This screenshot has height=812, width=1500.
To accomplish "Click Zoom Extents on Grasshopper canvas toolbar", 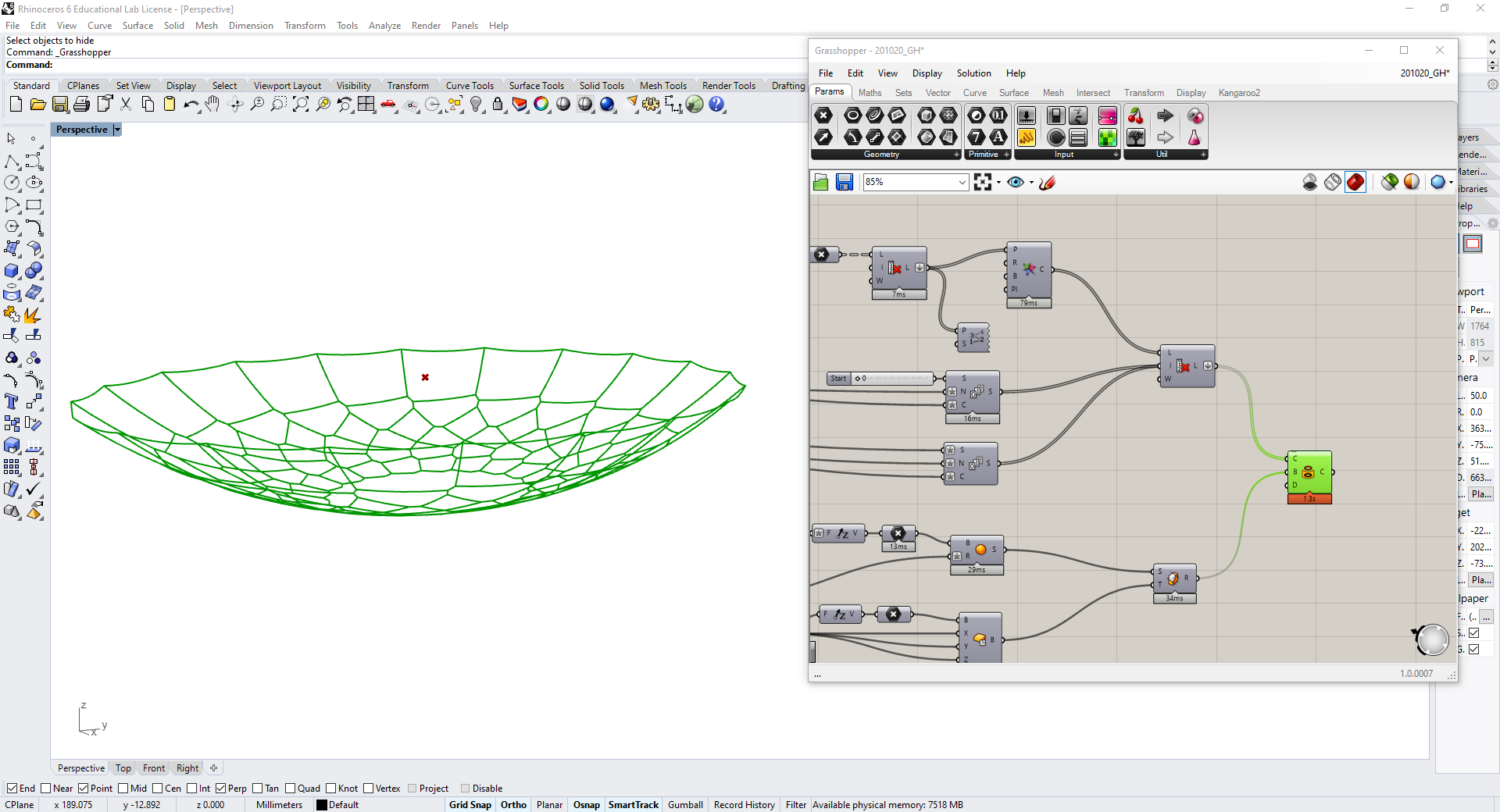I will pyautogui.click(x=983, y=182).
